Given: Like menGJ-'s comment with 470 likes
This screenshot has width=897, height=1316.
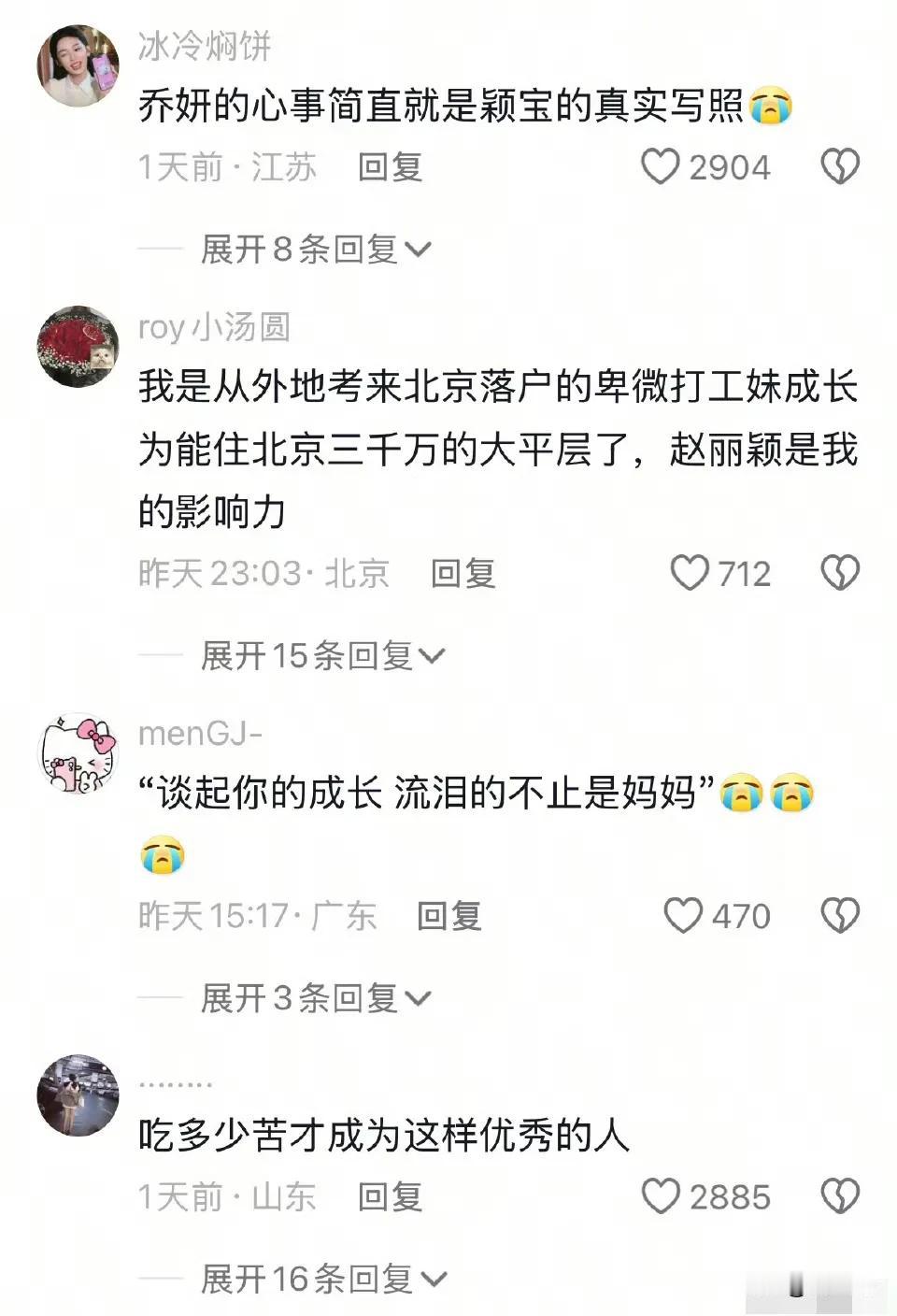Looking at the screenshot, I should point(683,916).
